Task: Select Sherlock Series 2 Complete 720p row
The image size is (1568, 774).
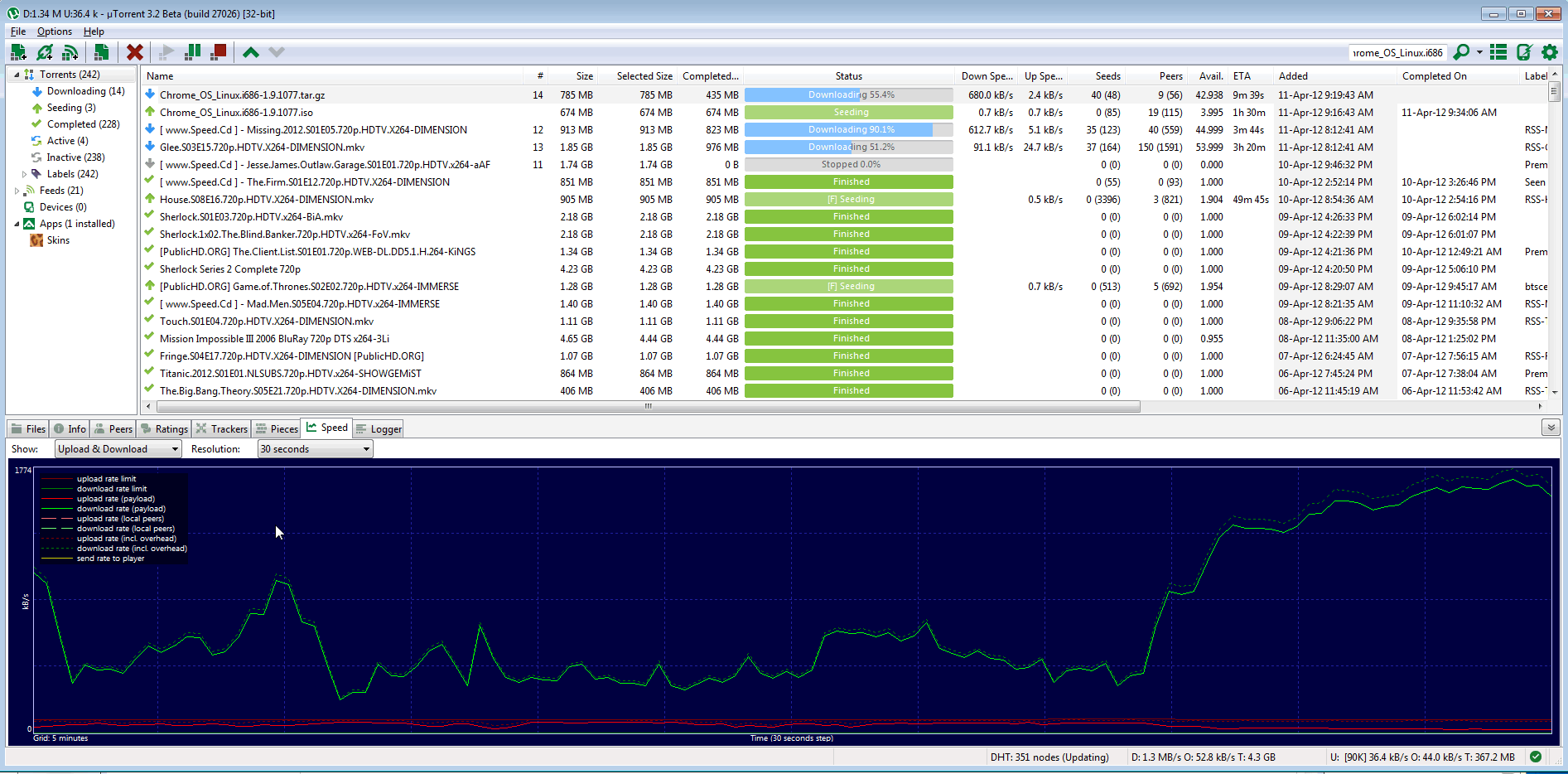Action: pos(845,268)
